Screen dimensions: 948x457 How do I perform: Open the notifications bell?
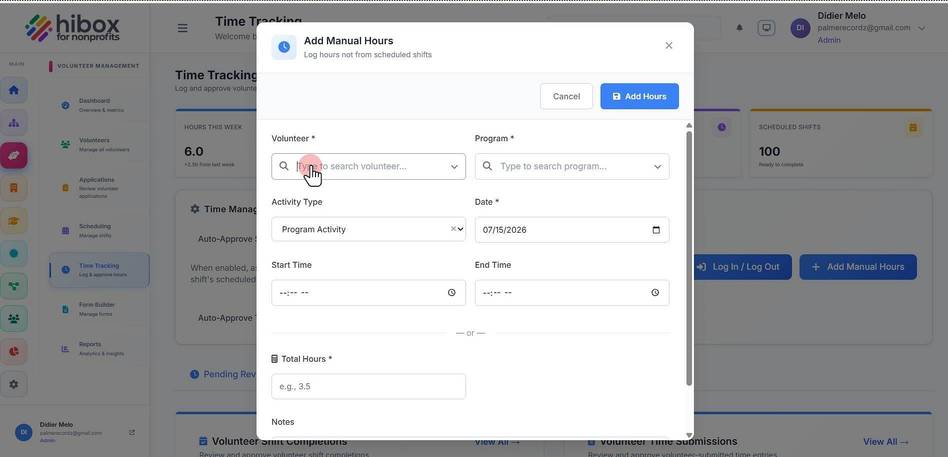(739, 28)
